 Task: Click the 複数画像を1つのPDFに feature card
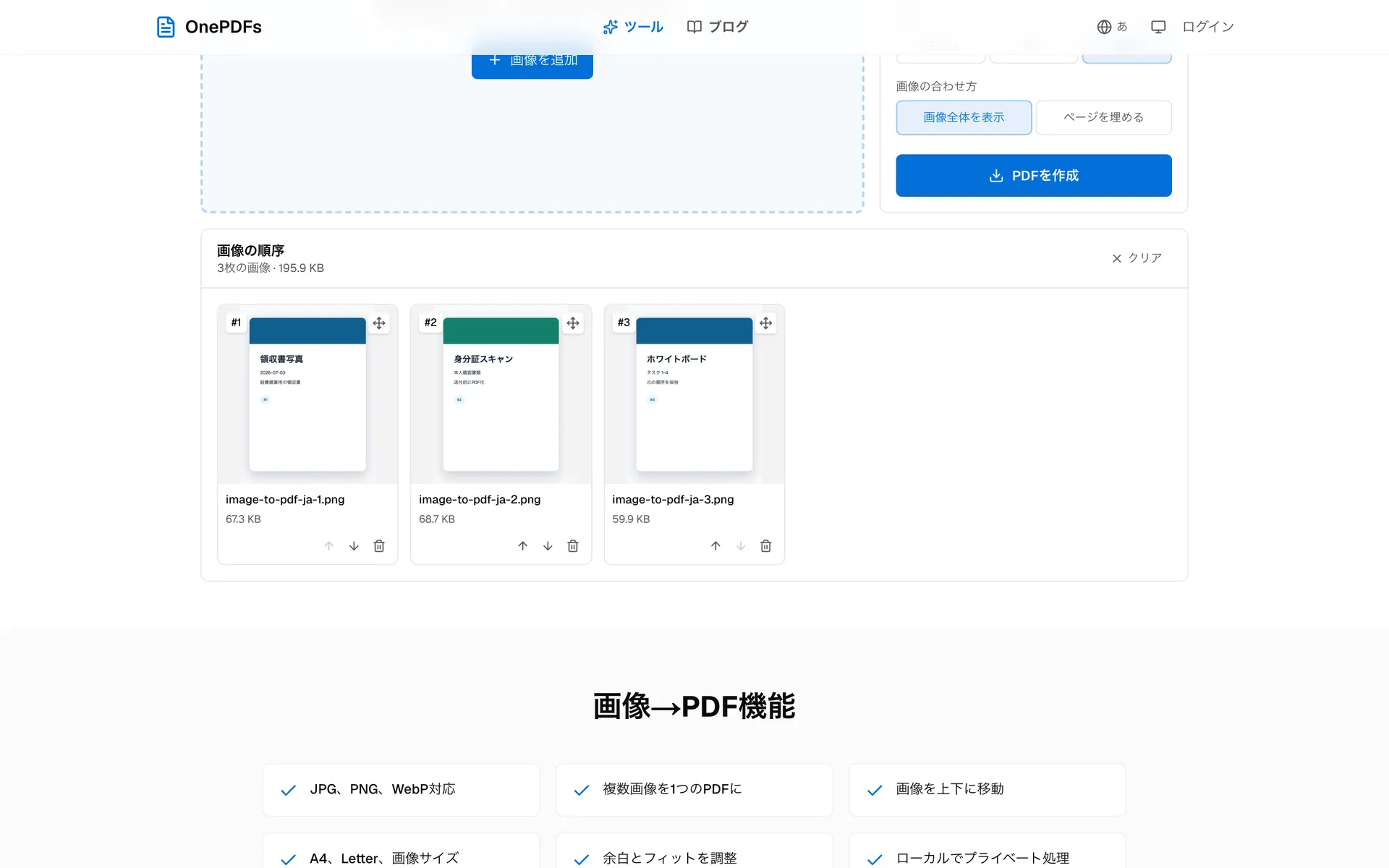pyautogui.click(x=694, y=790)
